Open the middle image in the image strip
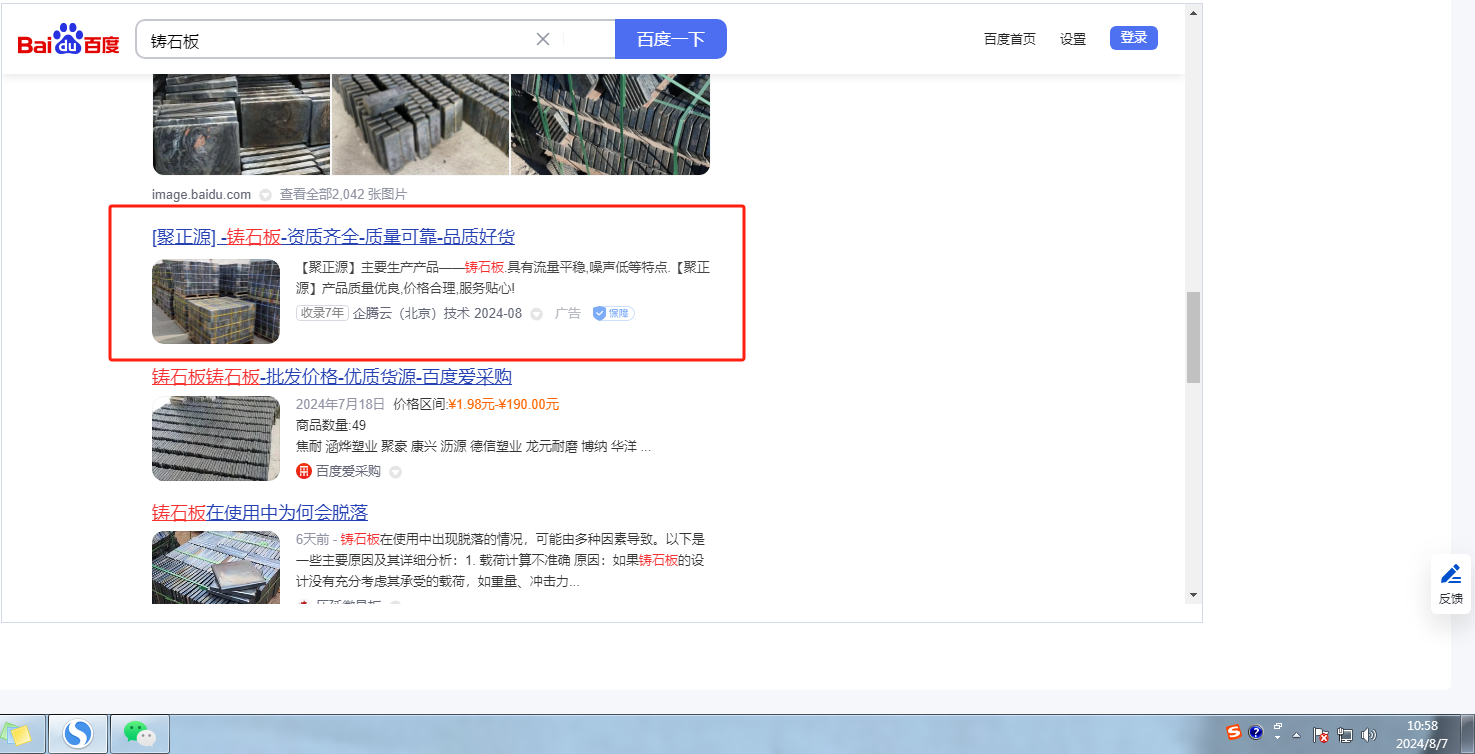This screenshot has height=754, width=1475. (x=421, y=124)
